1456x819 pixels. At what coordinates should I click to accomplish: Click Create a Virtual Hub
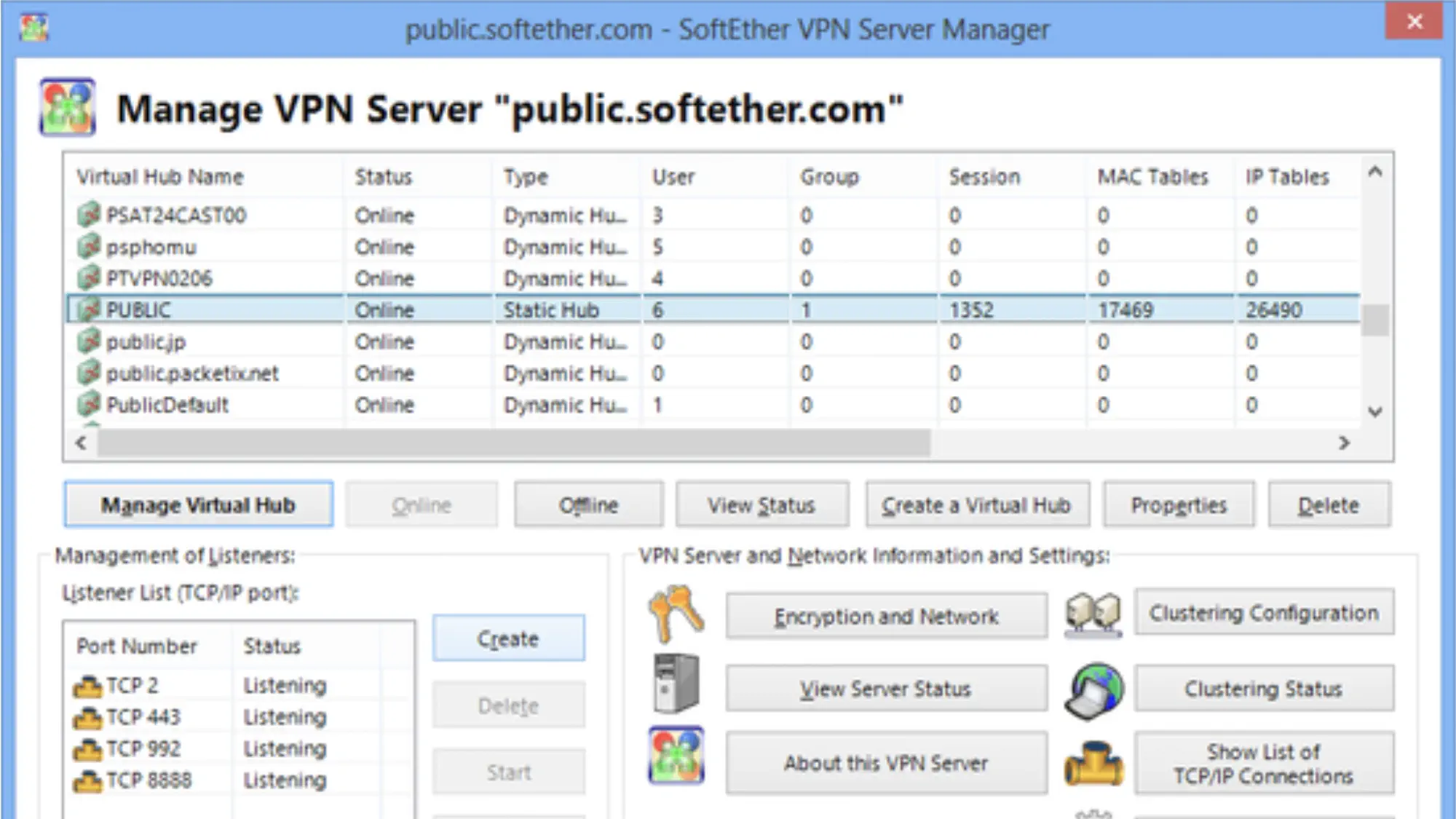click(x=977, y=504)
